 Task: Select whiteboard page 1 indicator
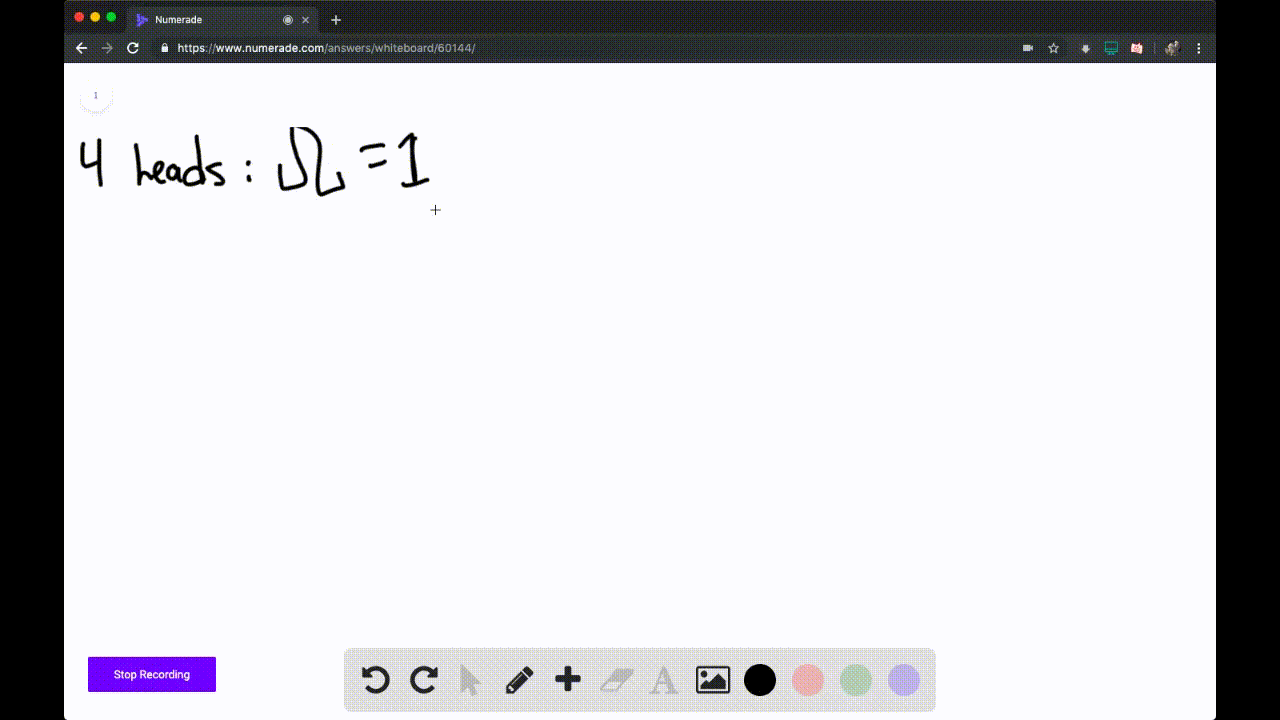(x=96, y=96)
